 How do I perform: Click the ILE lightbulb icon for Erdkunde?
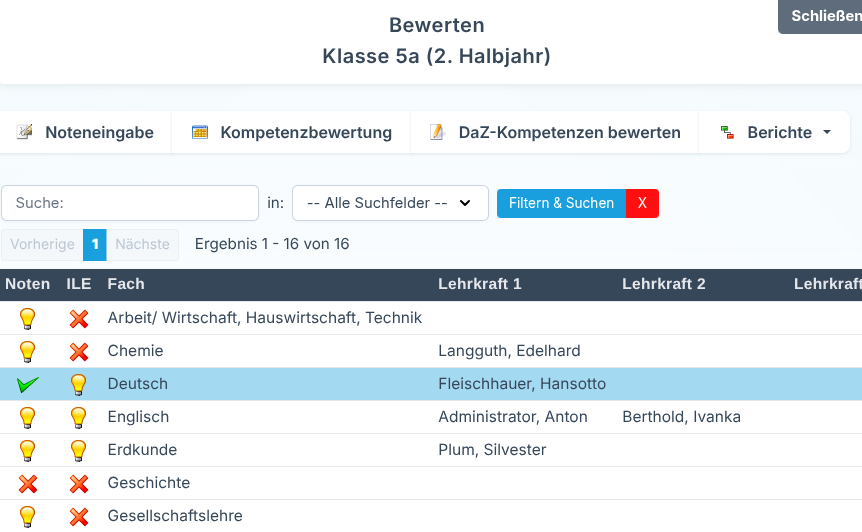[79, 450]
